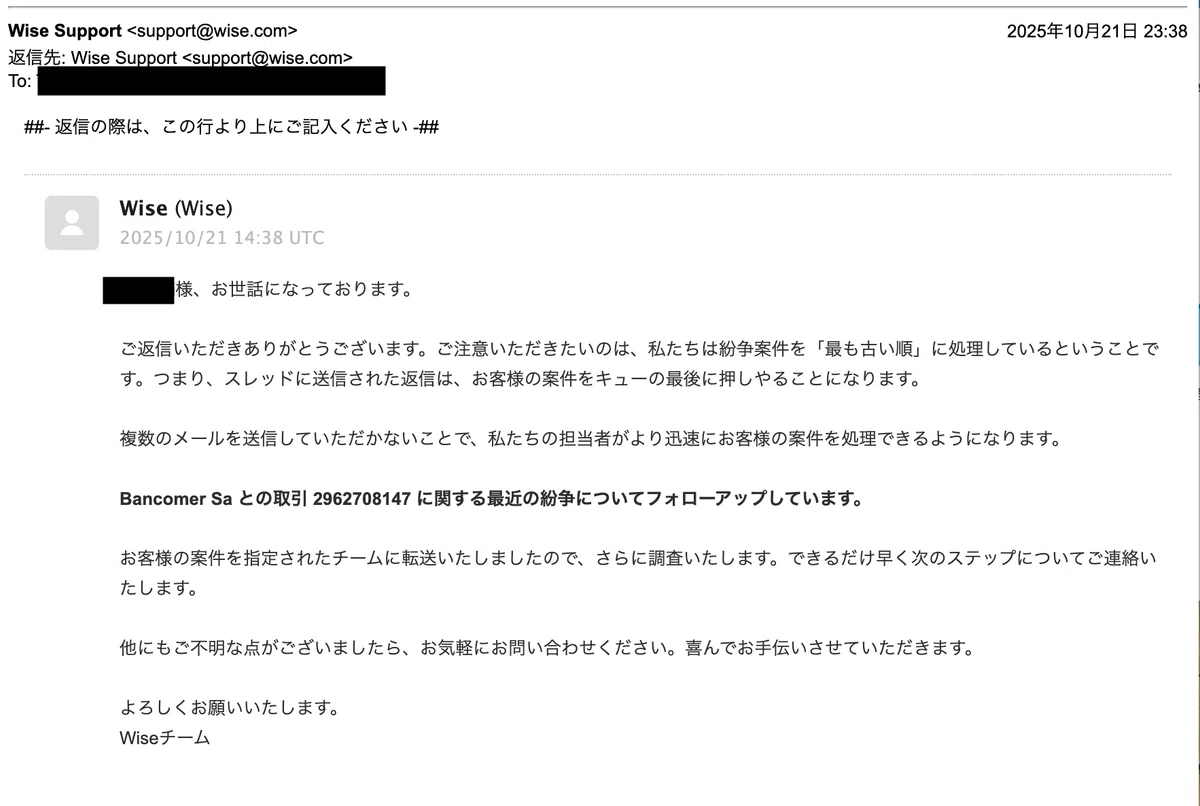The width and height of the screenshot is (1200, 806).
Task: Click the 2025年10月21日 23:38 date stamp
Action: [x=1097, y=31]
